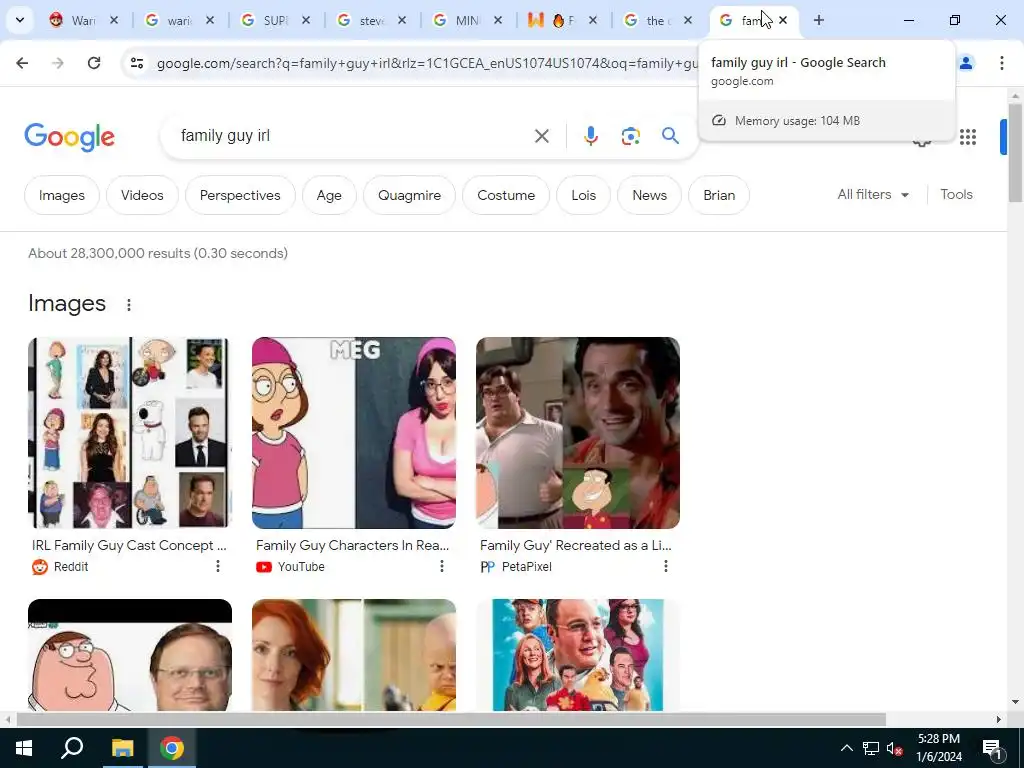Open the Google apps grid

pos(968,136)
